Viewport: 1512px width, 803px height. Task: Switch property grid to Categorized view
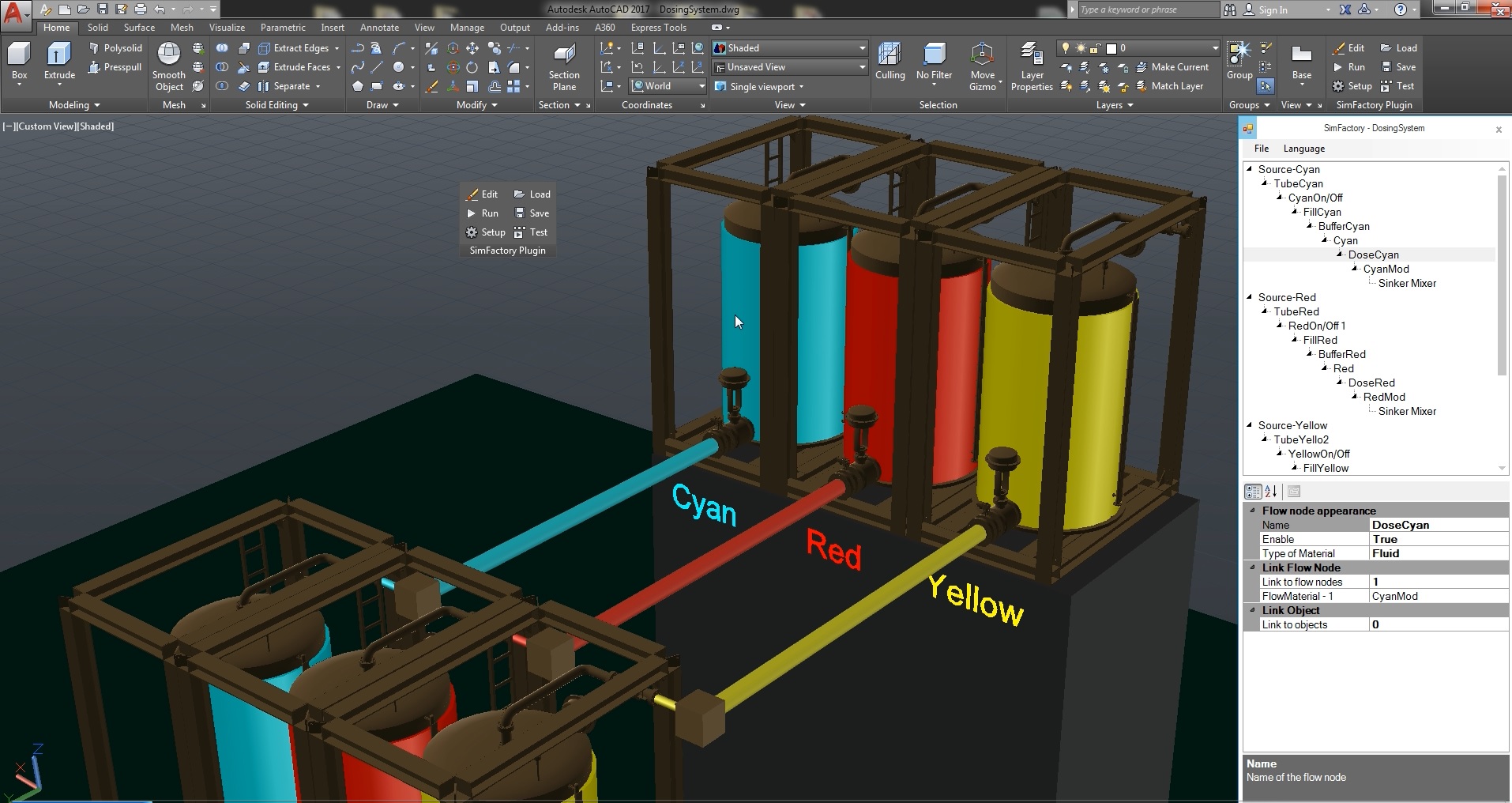[1252, 492]
